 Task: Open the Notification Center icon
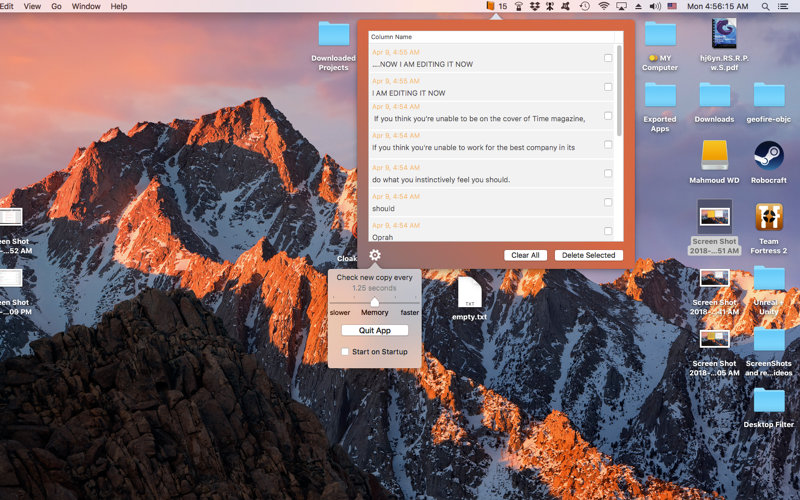(x=783, y=6)
